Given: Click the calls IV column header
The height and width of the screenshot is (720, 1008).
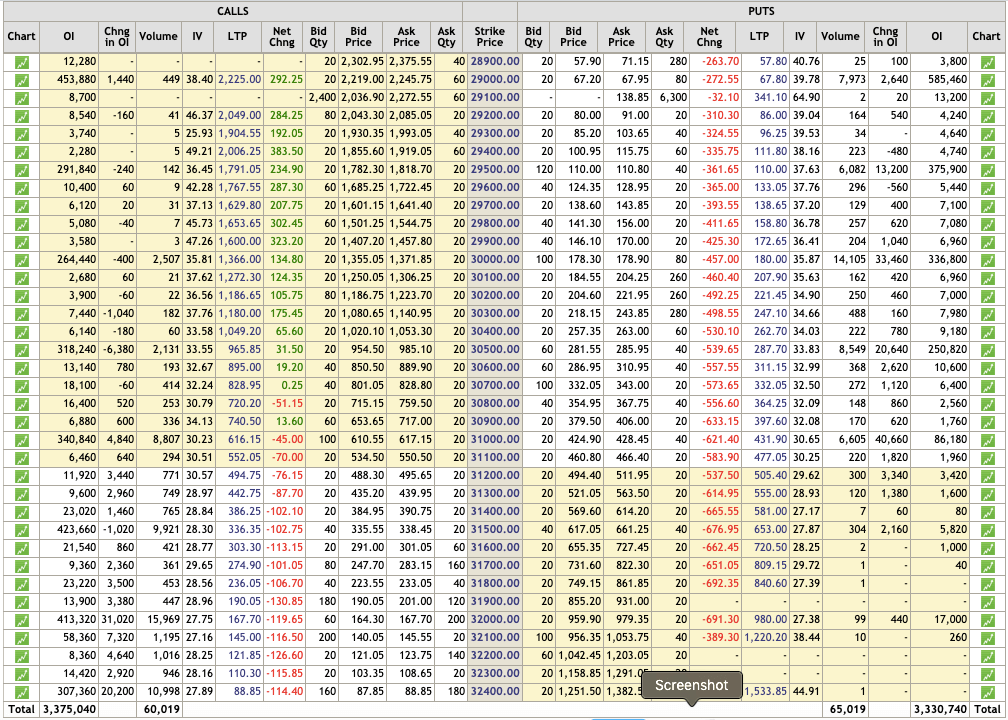Looking at the screenshot, I should pos(197,37).
